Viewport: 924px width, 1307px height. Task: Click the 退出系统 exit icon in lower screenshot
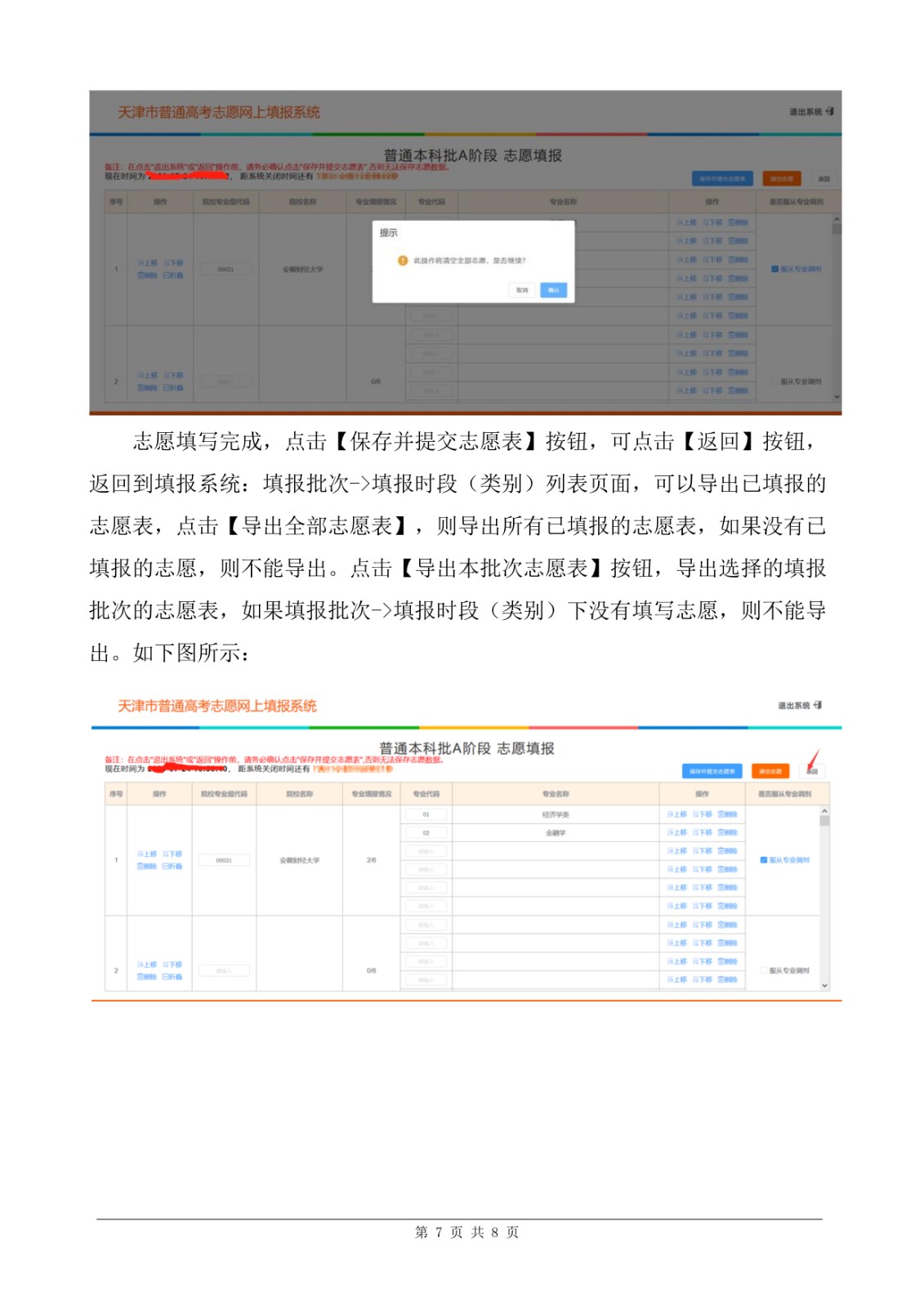[x=818, y=705]
